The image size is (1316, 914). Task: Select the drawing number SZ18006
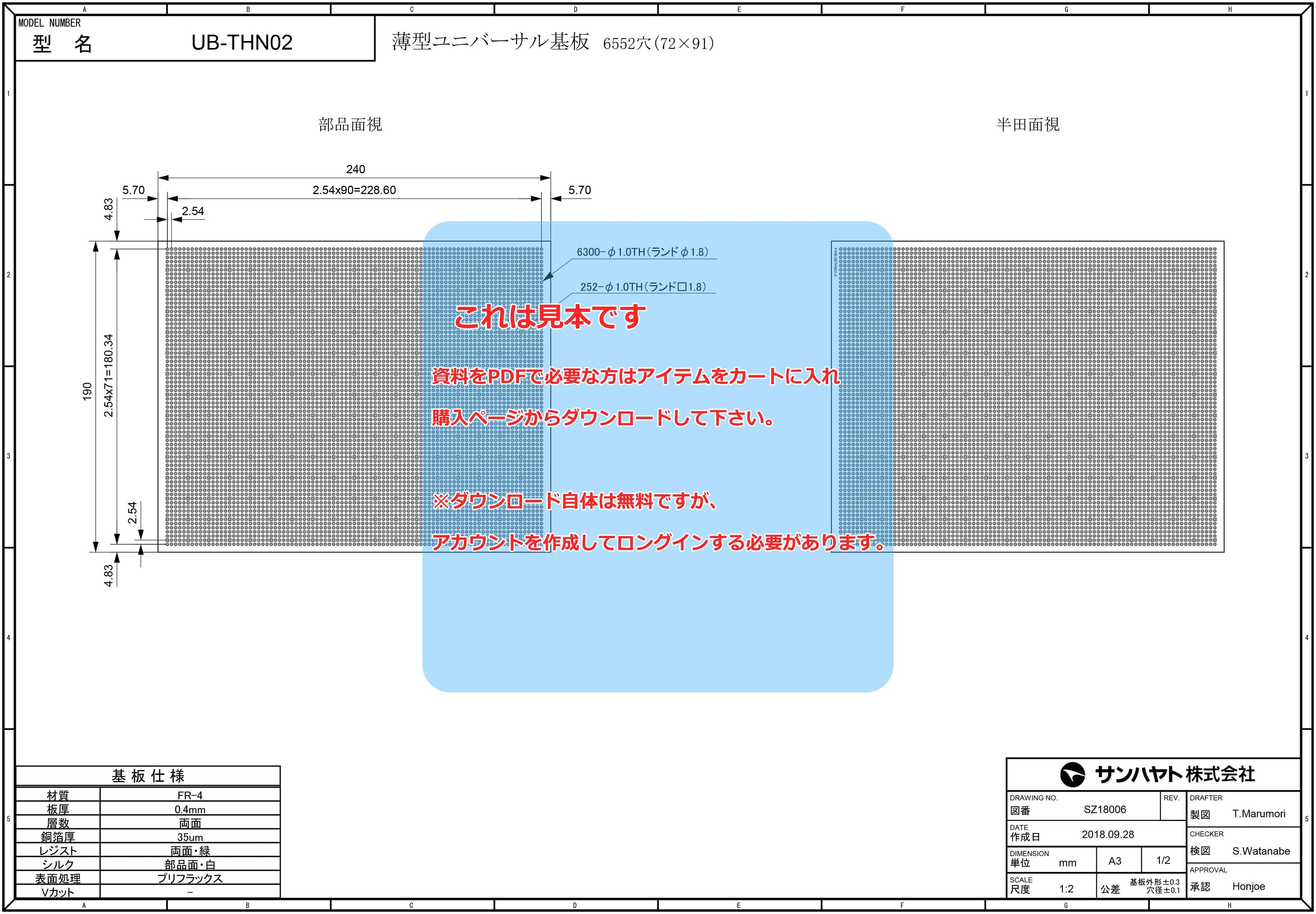tap(1104, 809)
